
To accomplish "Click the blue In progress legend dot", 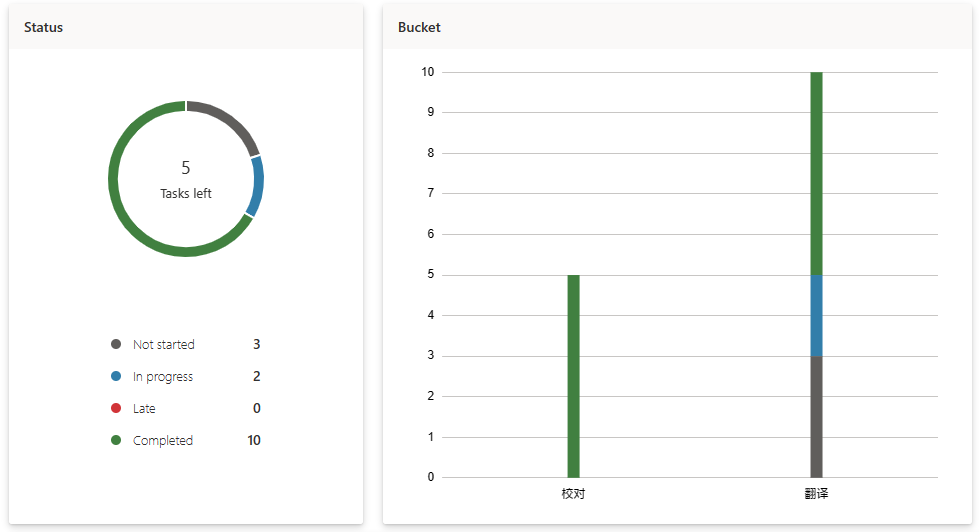I will click(116, 377).
